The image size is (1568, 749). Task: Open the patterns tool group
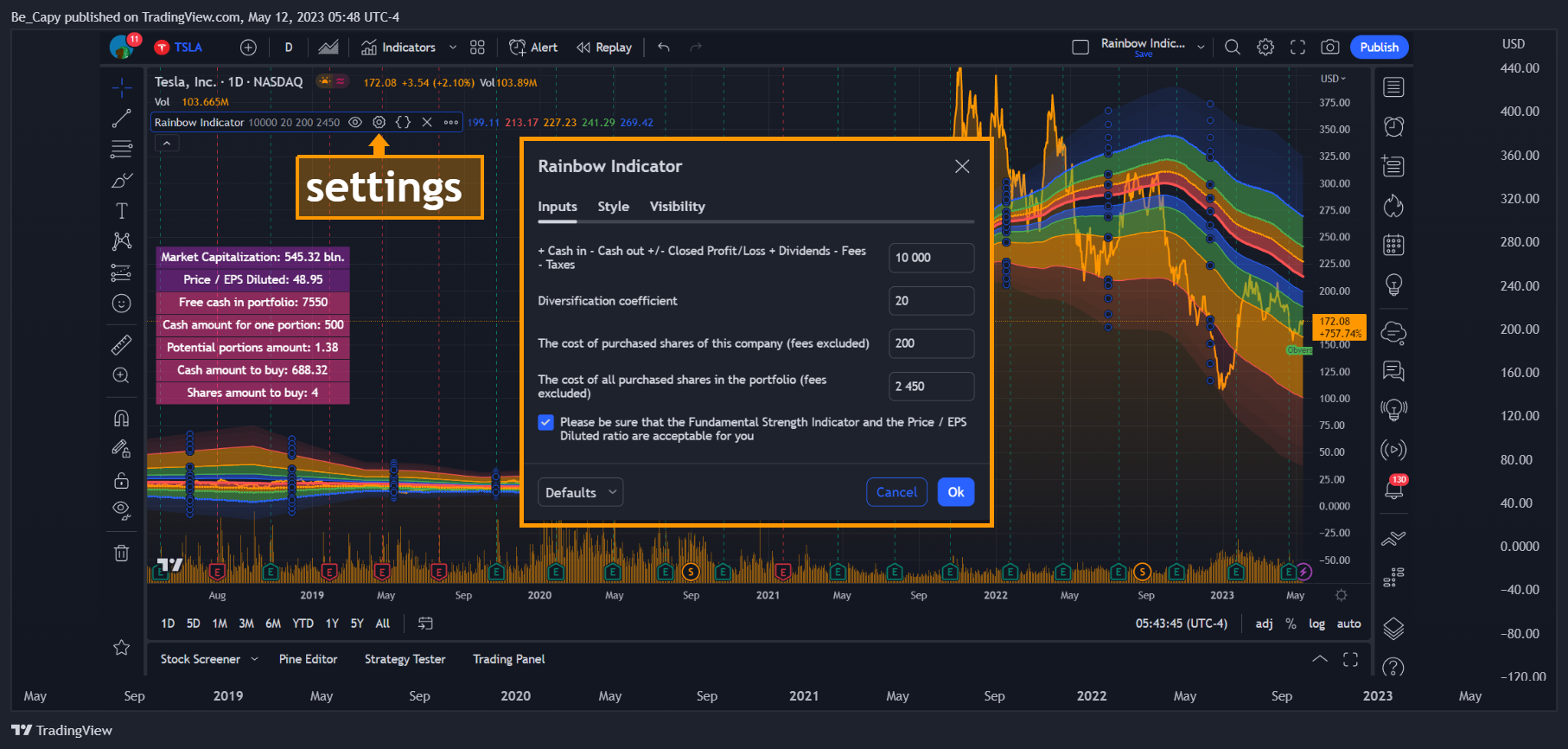pos(122,241)
